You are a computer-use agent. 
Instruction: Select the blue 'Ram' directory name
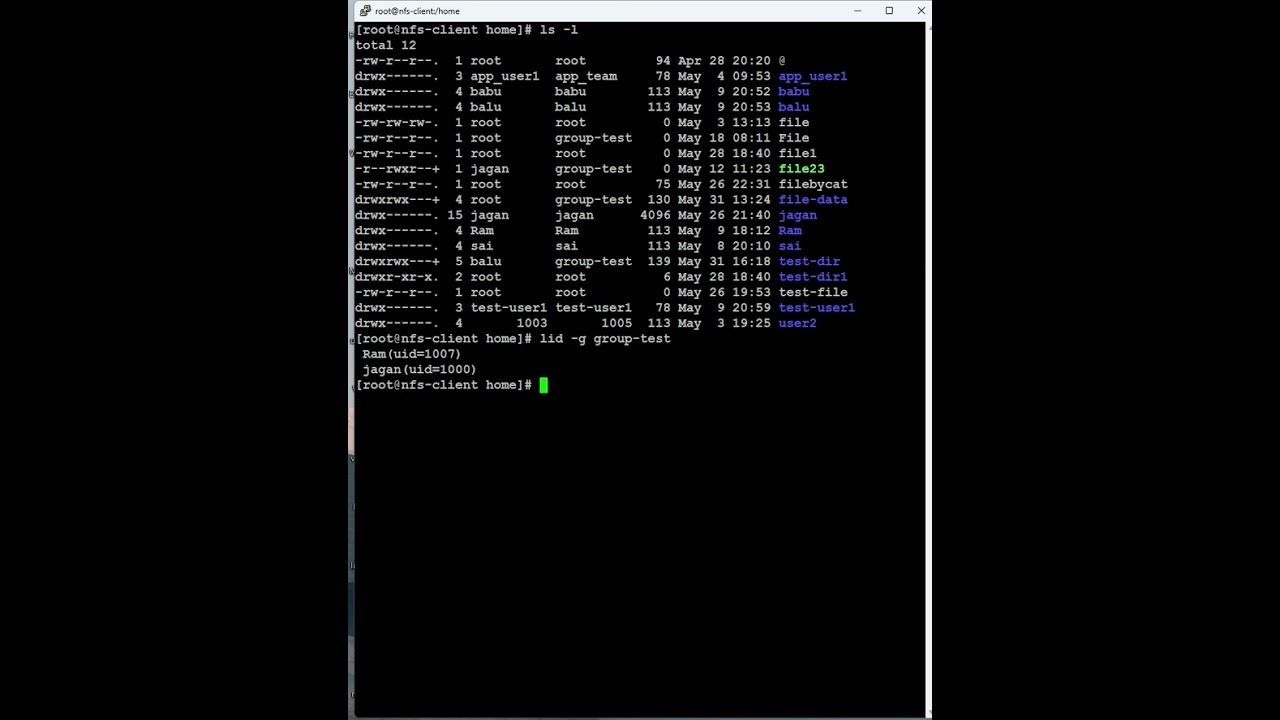tap(789, 231)
